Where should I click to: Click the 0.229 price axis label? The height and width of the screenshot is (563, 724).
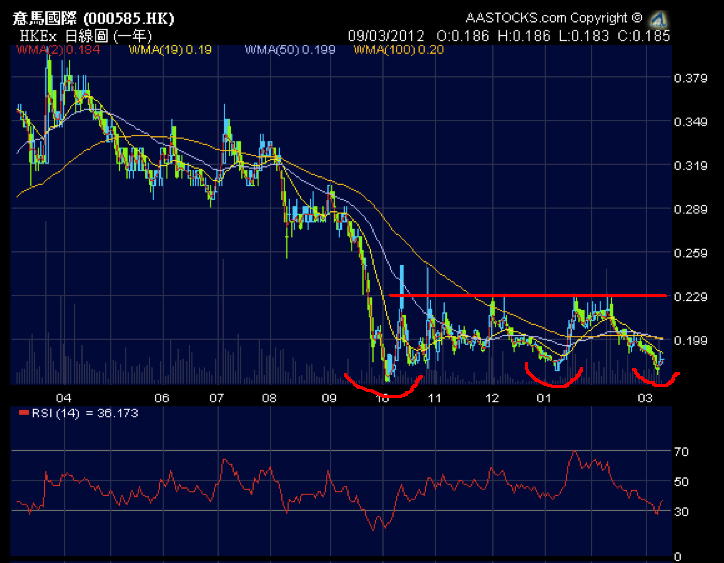[x=689, y=297]
